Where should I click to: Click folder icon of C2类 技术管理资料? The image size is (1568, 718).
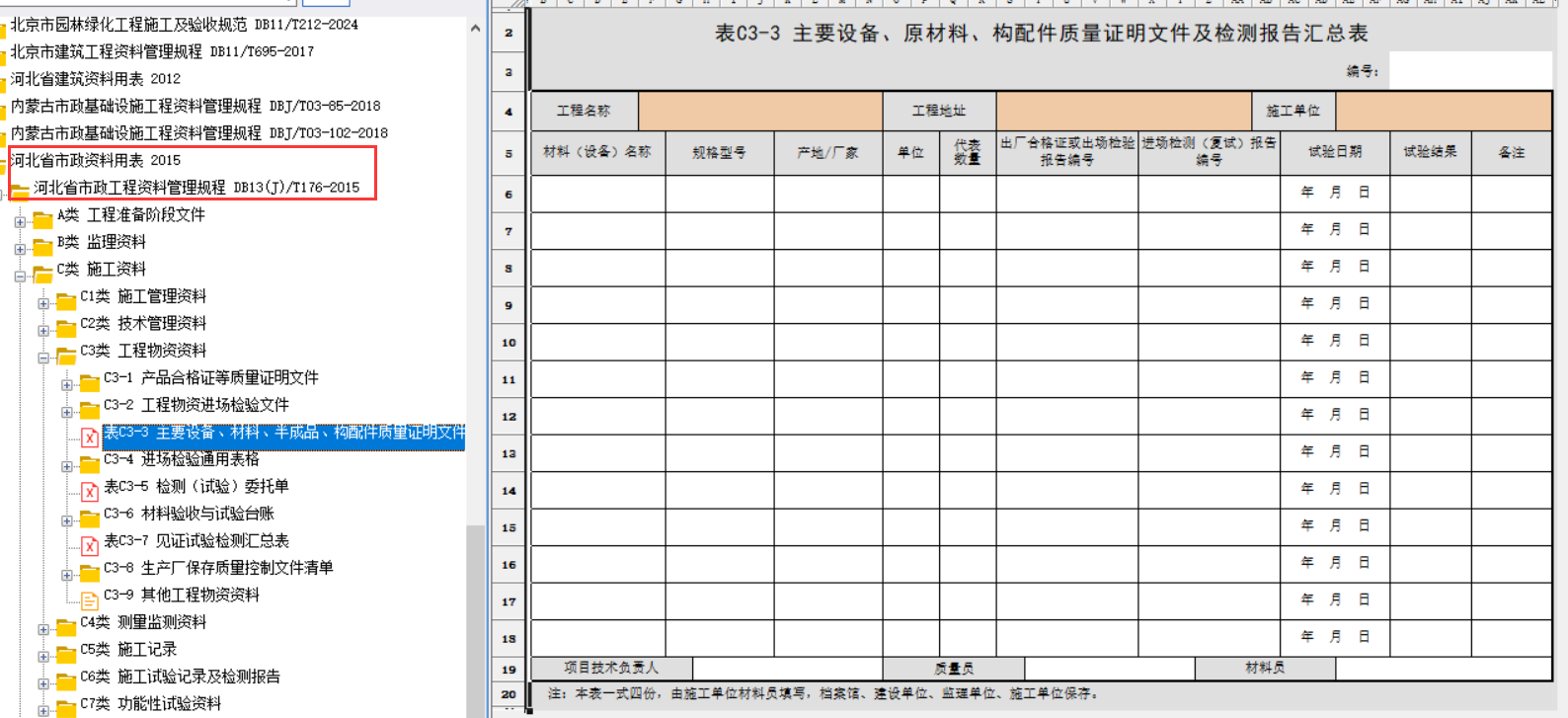tap(66, 327)
